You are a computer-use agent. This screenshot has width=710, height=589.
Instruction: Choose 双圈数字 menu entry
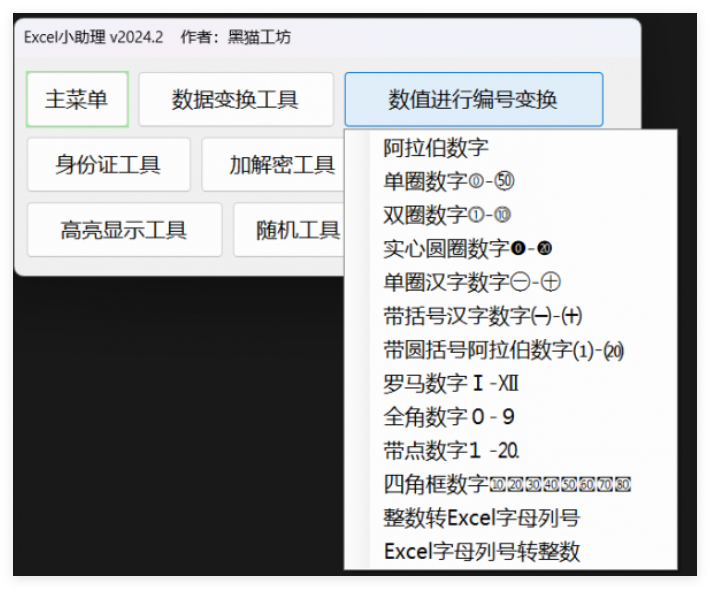(x=511, y=215)
